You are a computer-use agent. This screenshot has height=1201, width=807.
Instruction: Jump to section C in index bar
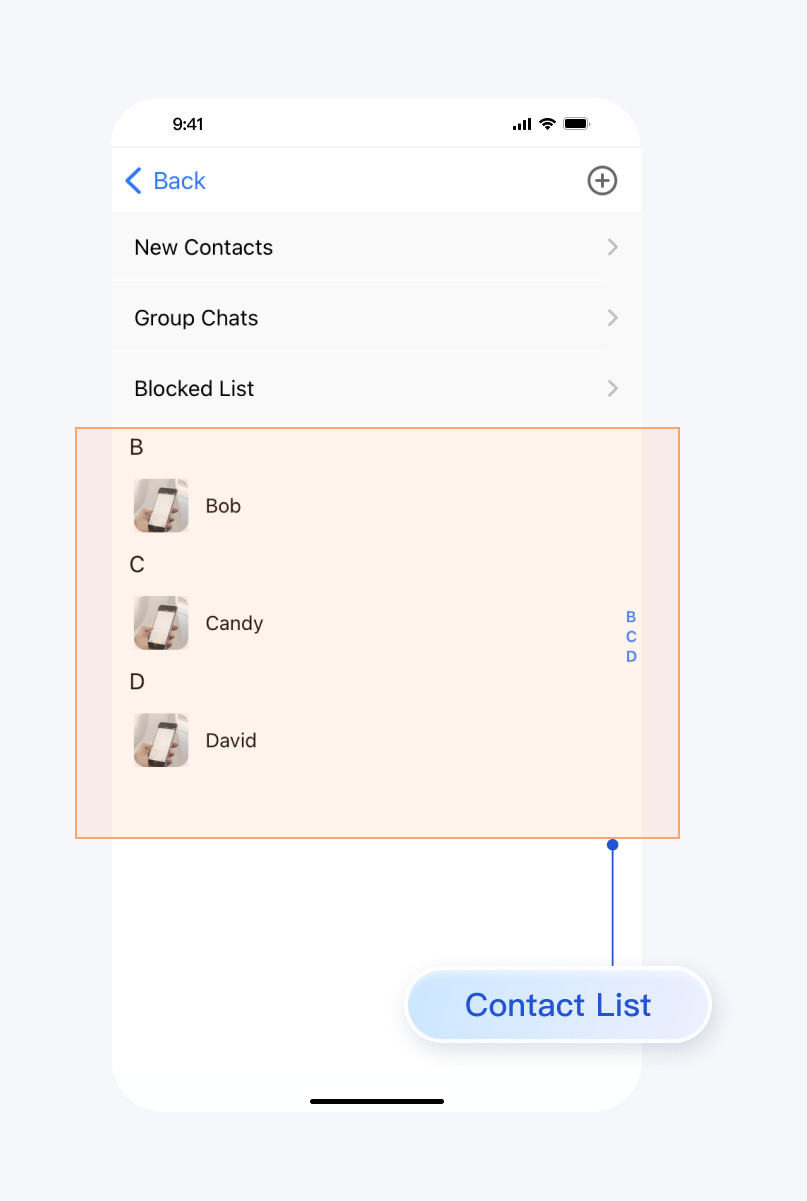(x=631, y=637)
